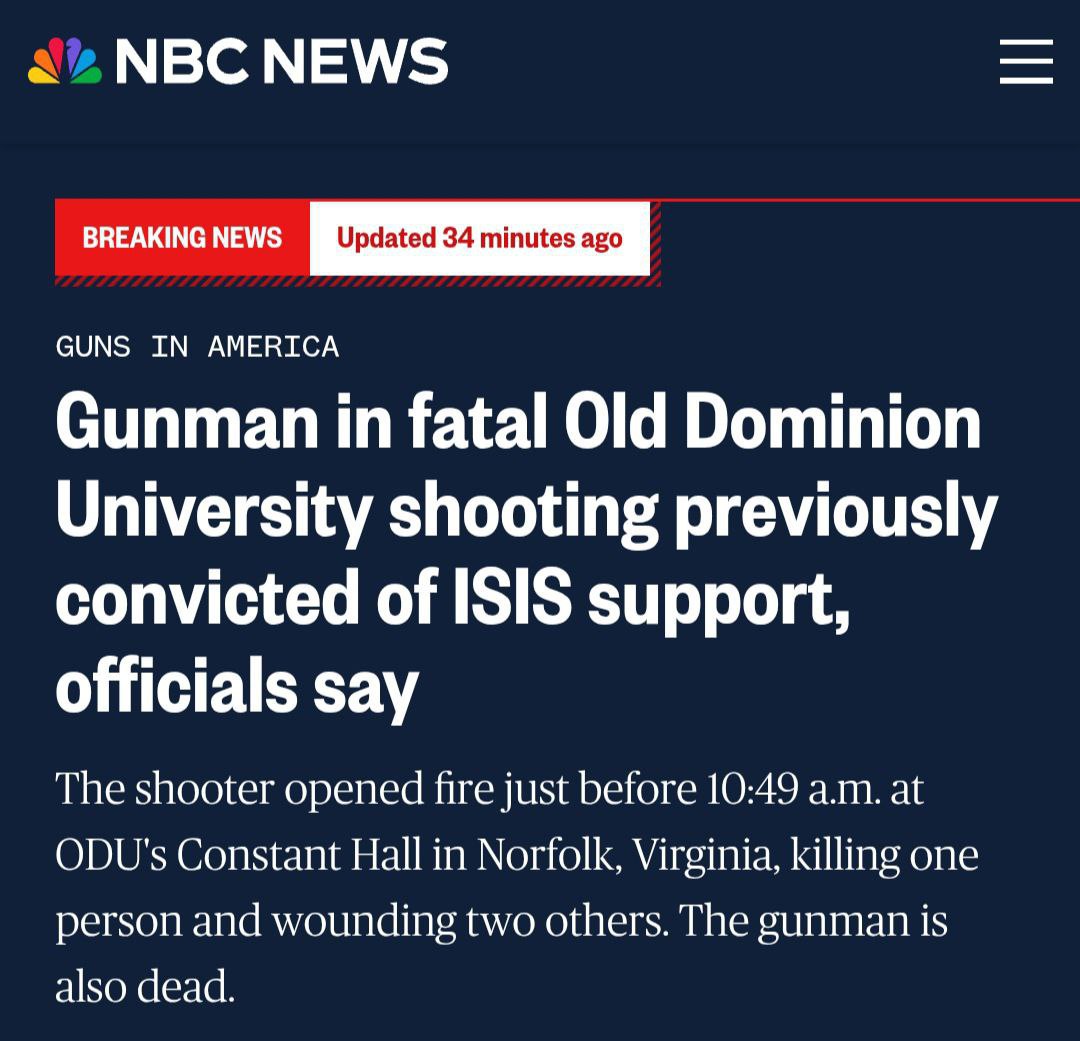This screenshot has height=1041, width=1080.
Task: Click "Norfolk, Virginia" in the summary
Action: (x=627, y=855)
